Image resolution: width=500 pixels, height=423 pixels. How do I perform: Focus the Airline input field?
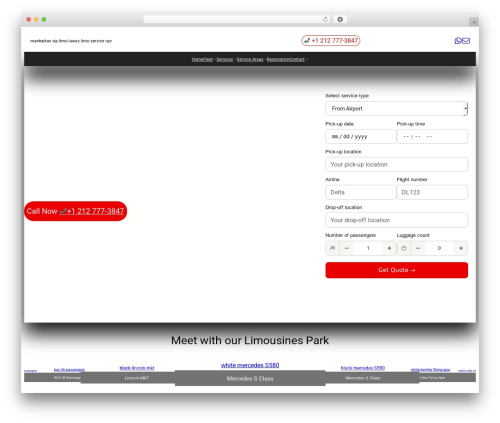(x=361, y=192)
